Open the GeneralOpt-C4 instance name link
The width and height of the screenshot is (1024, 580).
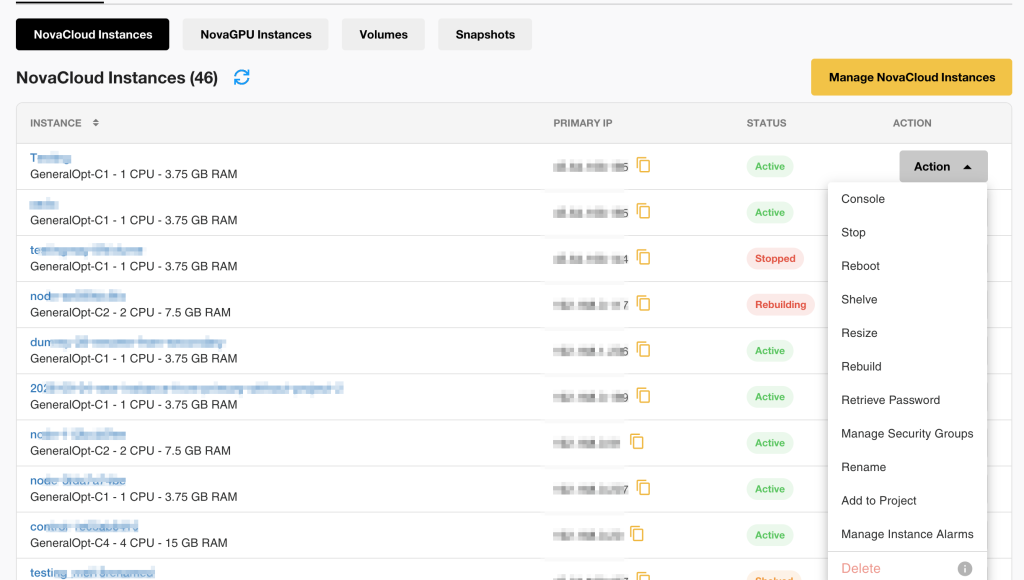84,526
